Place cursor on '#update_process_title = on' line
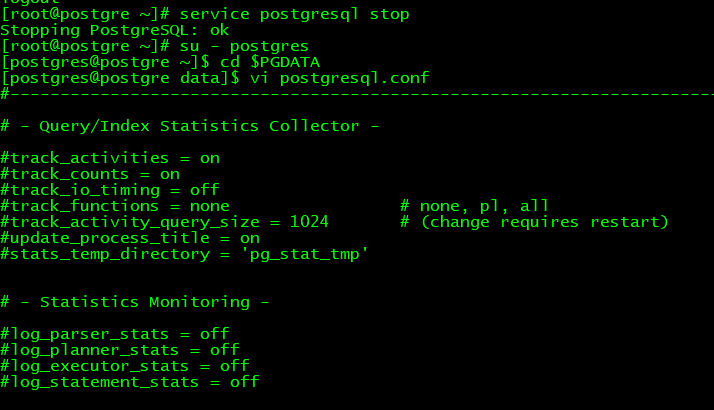Image resolution: width=714 pixels, height=410 pixels. (x=130, y=238)
